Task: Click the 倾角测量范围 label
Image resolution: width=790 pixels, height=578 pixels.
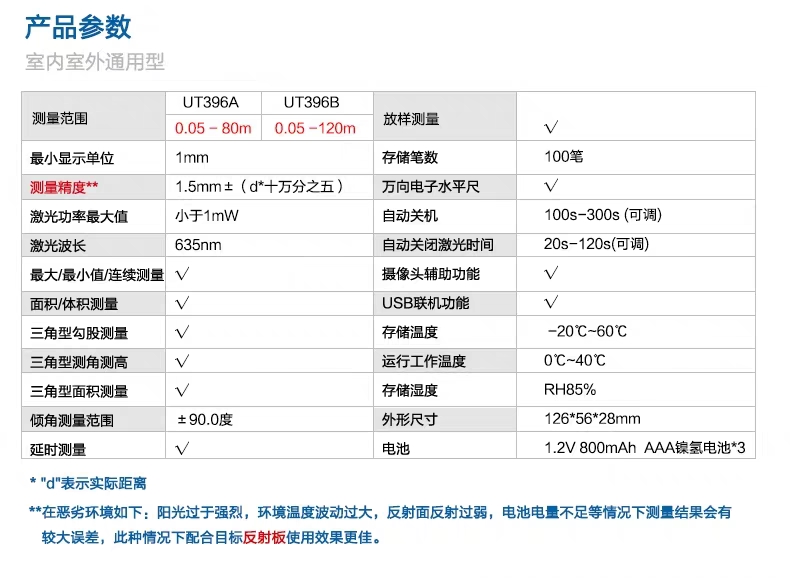Action: tap(72, 420)
